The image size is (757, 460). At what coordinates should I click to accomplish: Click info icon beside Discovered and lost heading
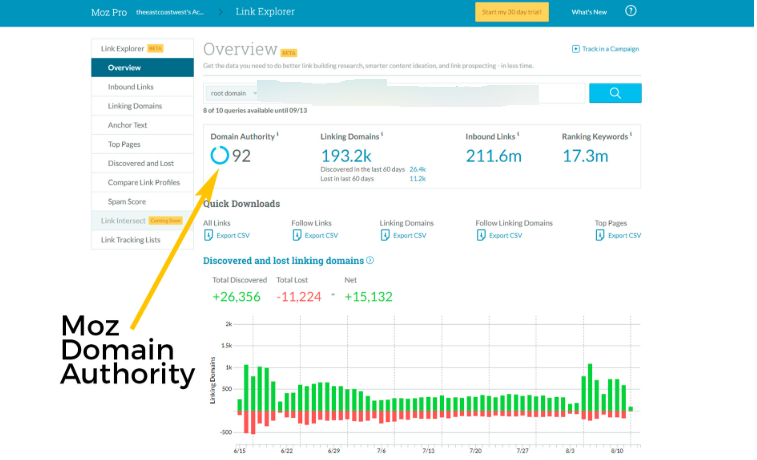pos(370,260)
